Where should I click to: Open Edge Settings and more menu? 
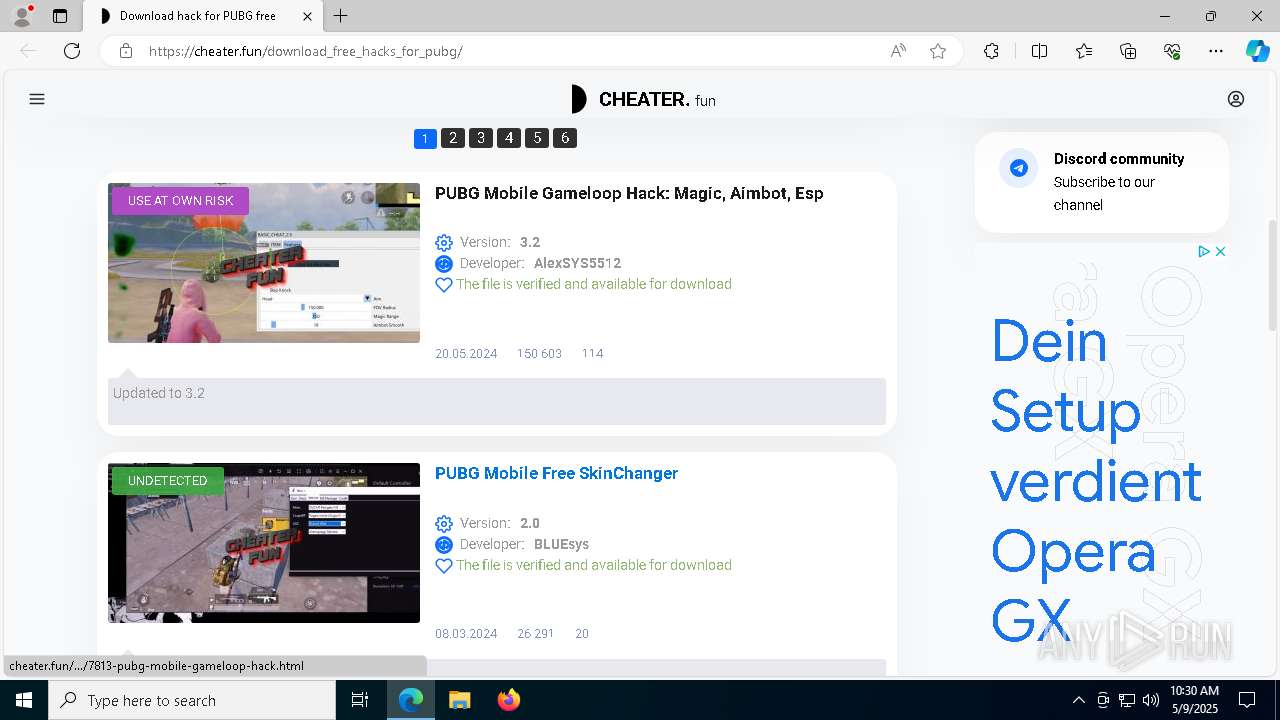point(1216,51)
